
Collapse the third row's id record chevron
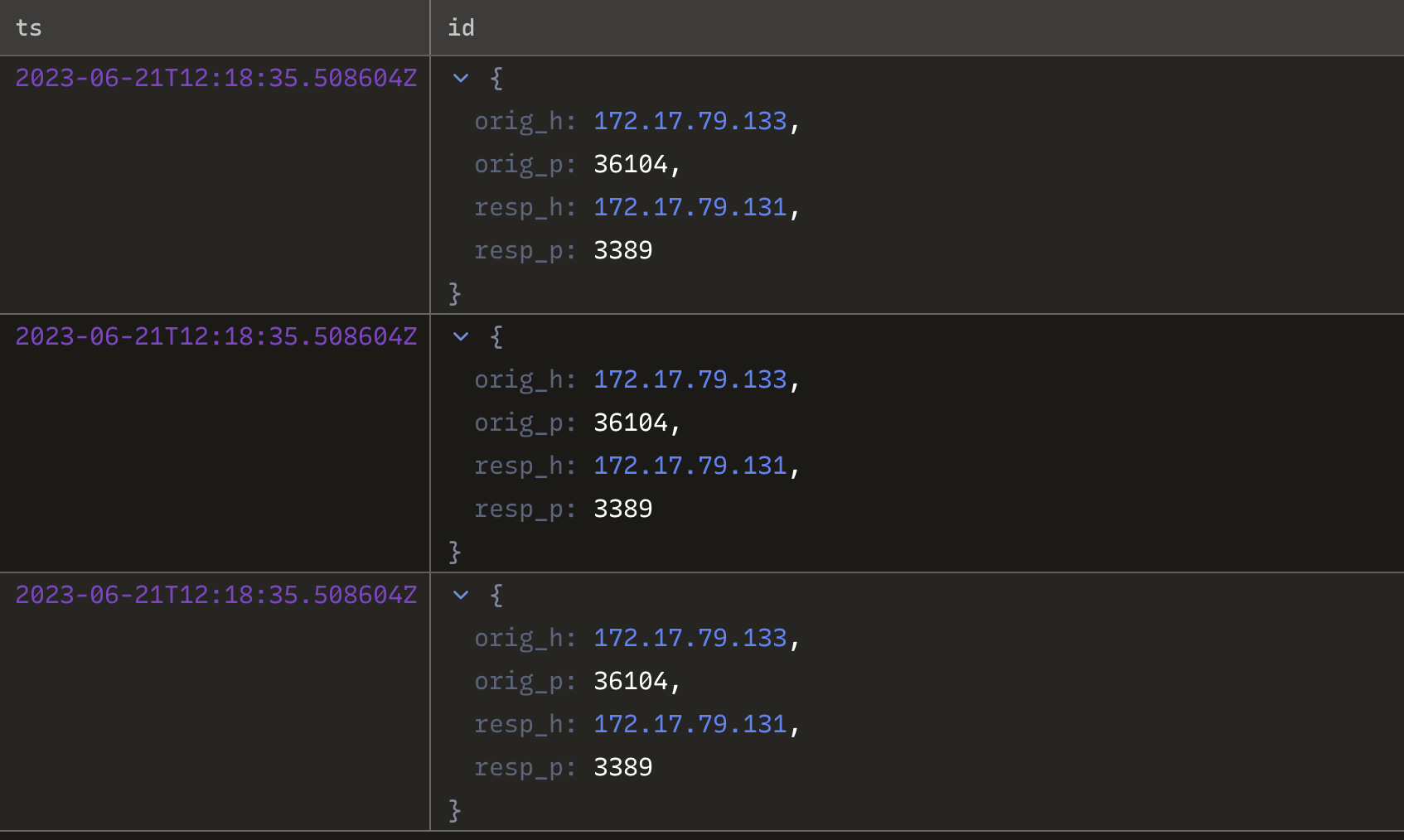pyautogui.click(x=461, y=596)
